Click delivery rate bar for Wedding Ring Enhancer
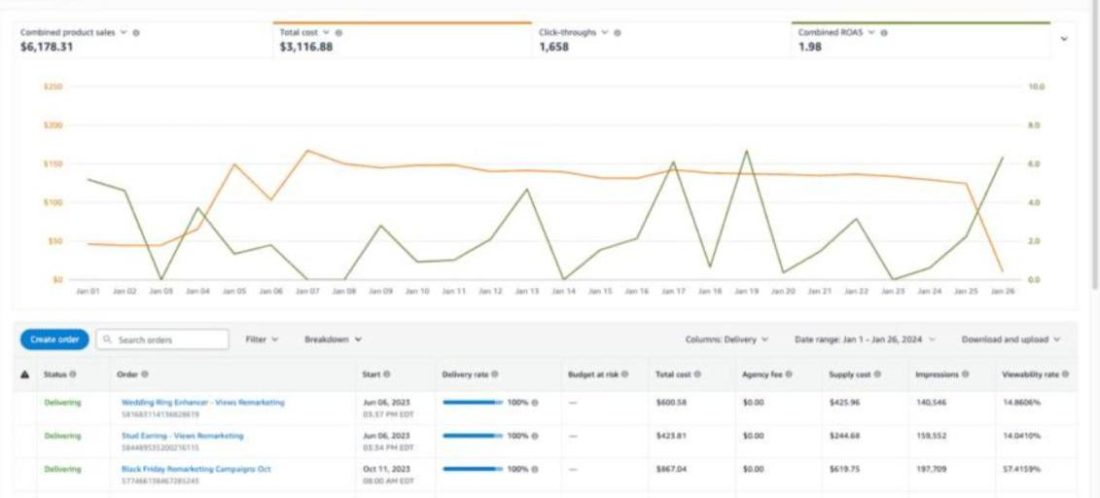Image resolution: width=1100 pixels, height=498 pixels. 473,403
